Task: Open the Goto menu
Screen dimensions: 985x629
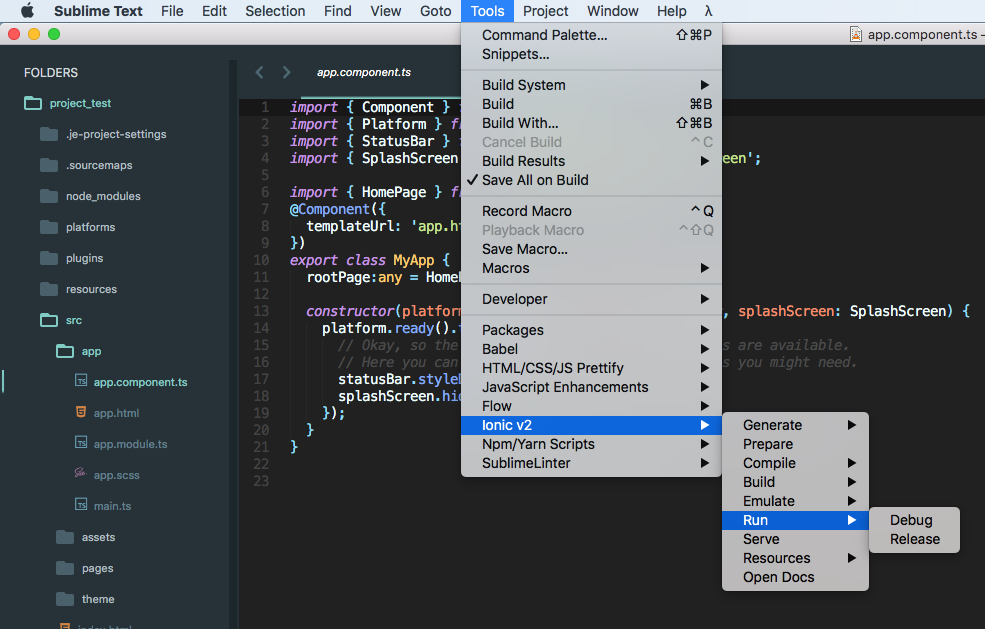Action: [x=435, y=11]
